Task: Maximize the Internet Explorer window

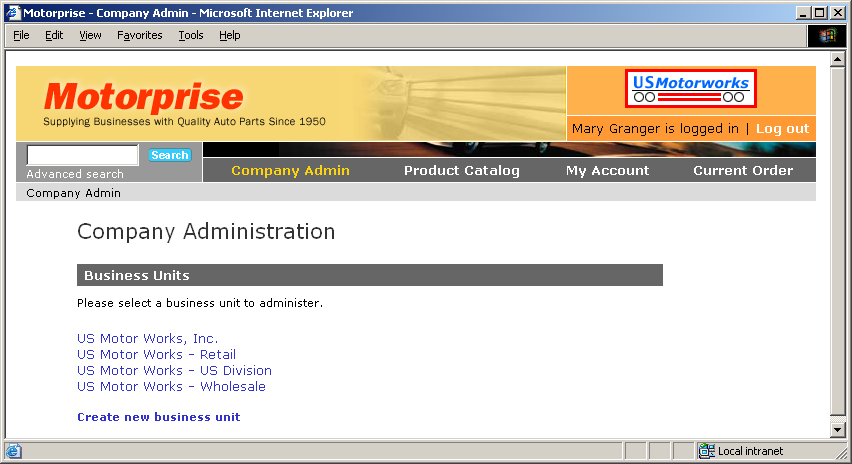Action: tap(820, 13)
